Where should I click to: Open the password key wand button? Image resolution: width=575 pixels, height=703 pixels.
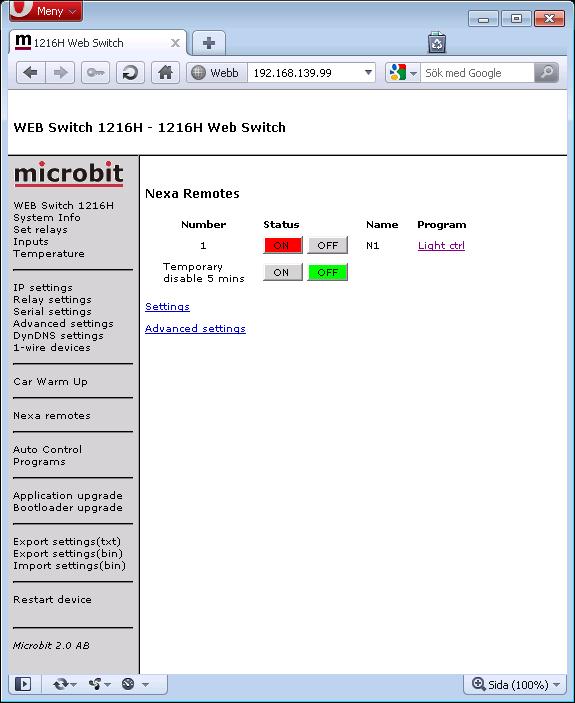tap(95, 72)
